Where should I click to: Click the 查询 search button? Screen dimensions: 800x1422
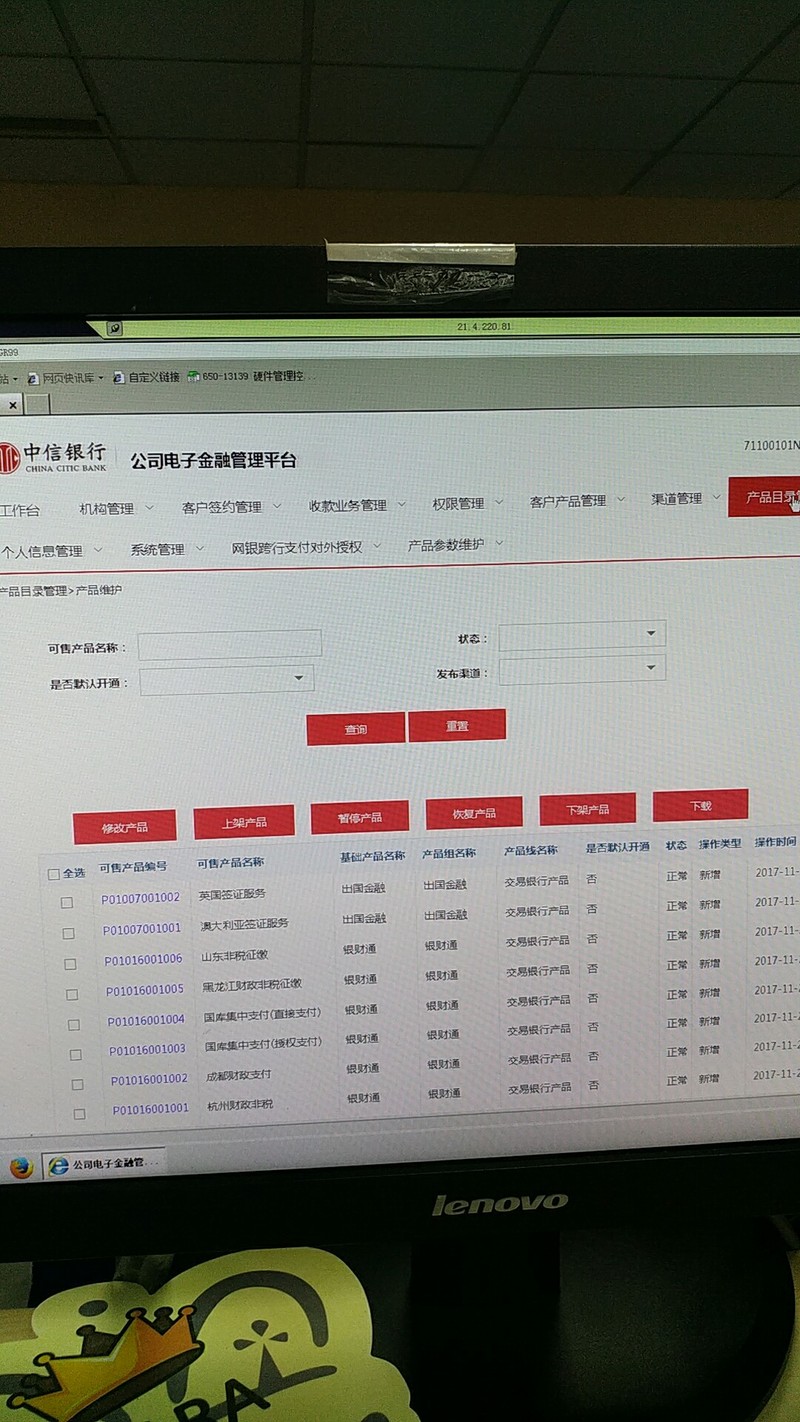pyautogui.click(x=355, y=729)
